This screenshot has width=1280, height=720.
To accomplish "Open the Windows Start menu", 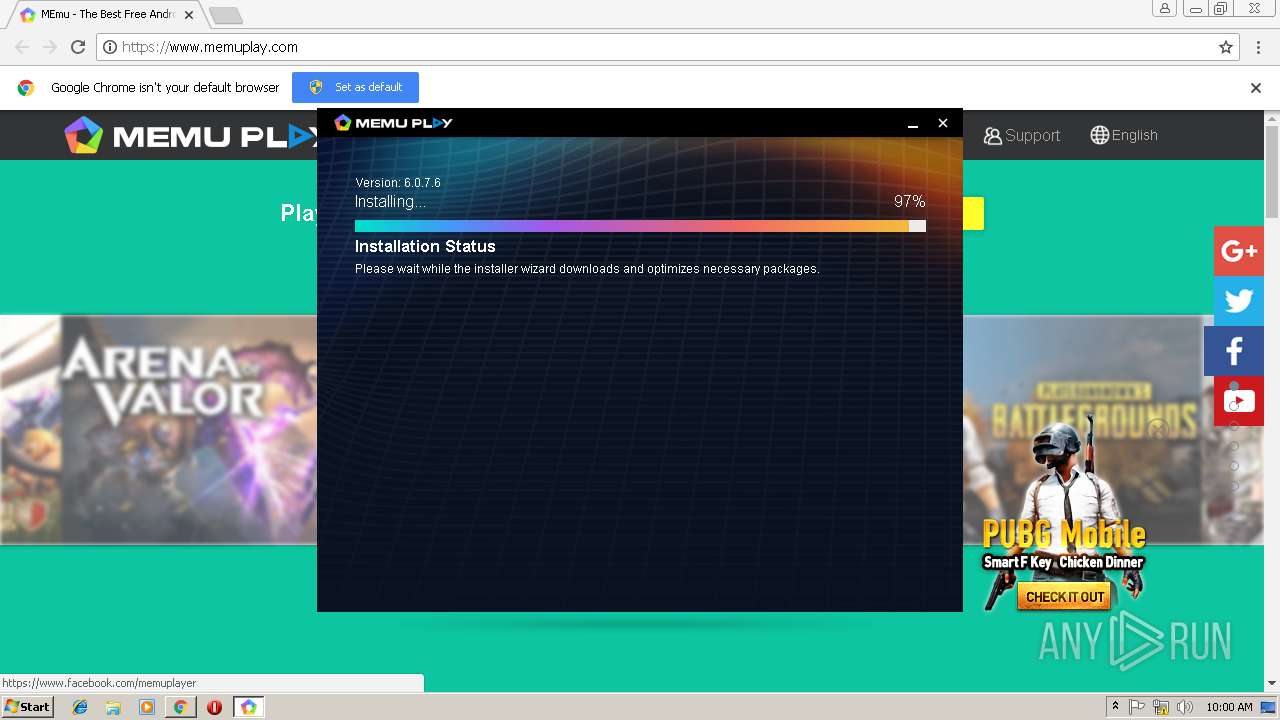I will (27, 707).
